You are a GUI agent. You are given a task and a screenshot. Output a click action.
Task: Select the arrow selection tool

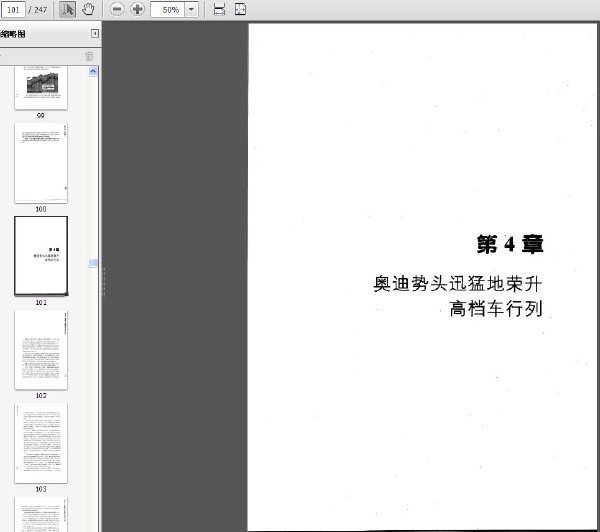point(67,9)
